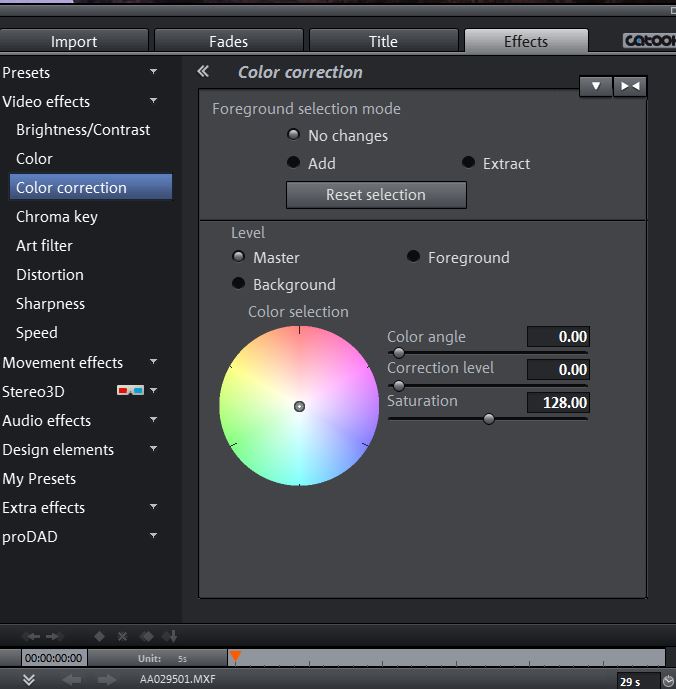Select the Extract radio option
The height and width of the screenshot is (689, 676).
click(468, 163)
